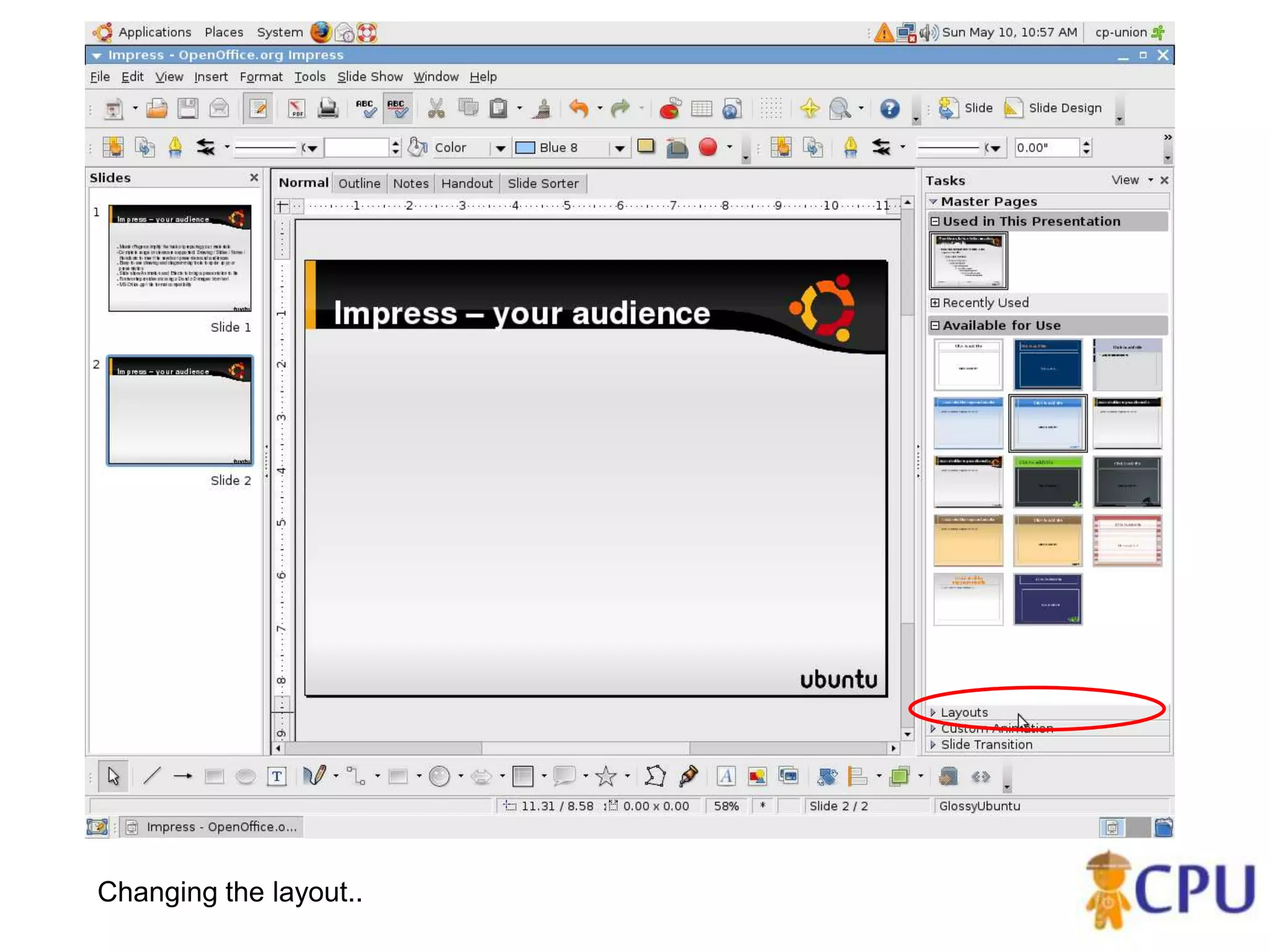This screenshot has height=952, width=1270.
Task: Open the Fontwork Gallery icon
Action: tap(726, 776)
